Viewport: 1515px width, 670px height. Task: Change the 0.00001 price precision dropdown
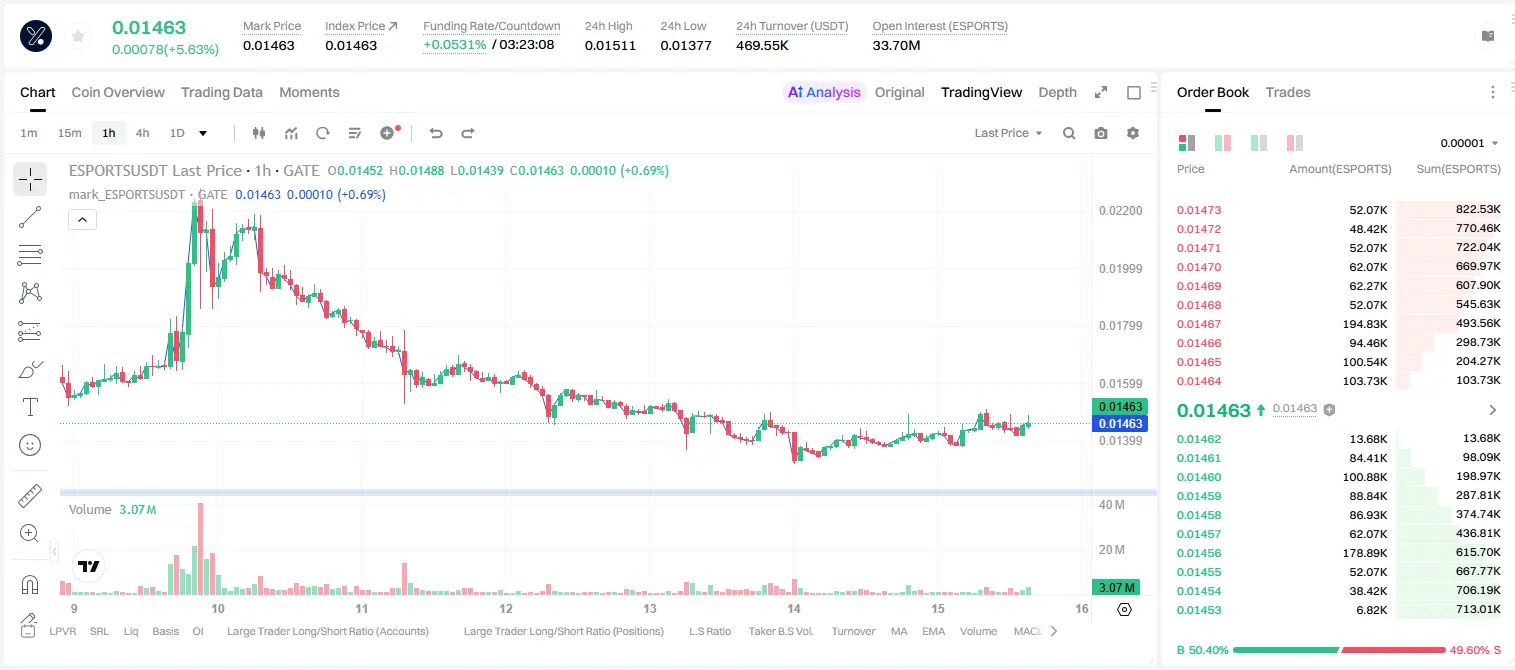[x=1469, y=143]
